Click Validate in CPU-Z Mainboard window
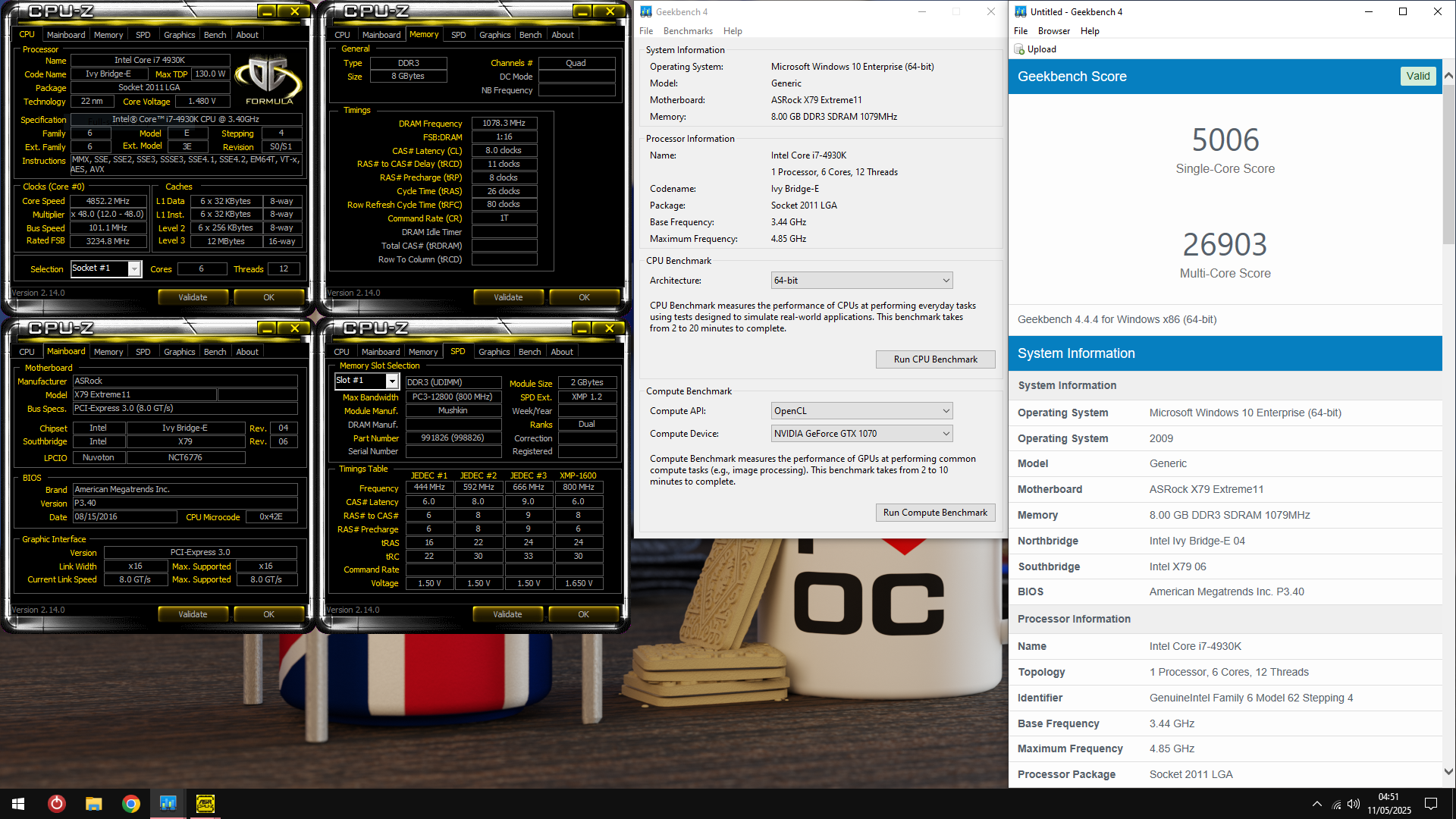 [193, 614]
